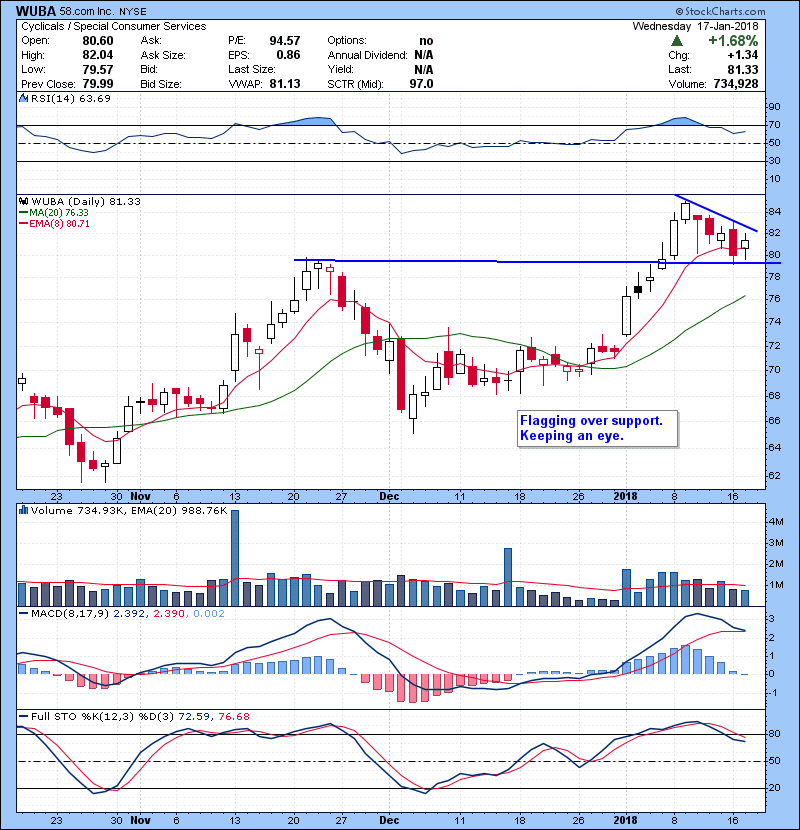
Task: Click the VWAP value 81.13
Action: [x=285, y=84]
